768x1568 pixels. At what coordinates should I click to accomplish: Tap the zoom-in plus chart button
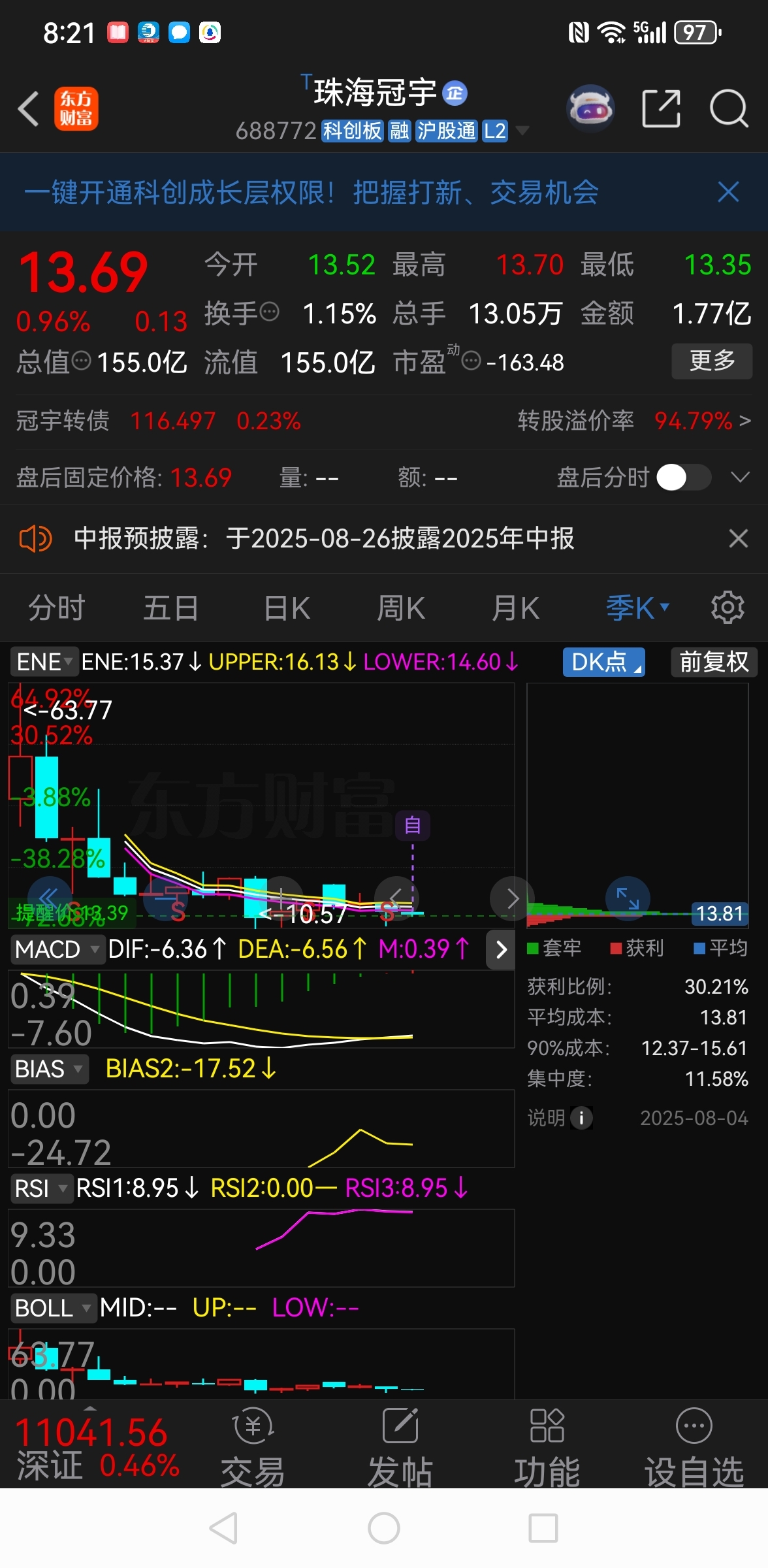click(x=281, y=898)
